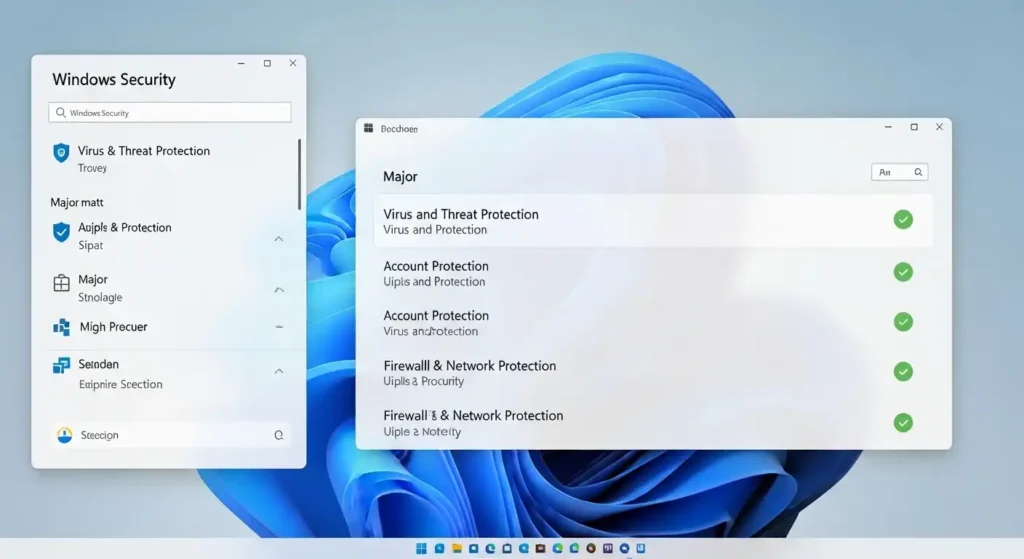
Task: Click the Aujpls & Protection shield checkmark icon
Action: [61, 232]
